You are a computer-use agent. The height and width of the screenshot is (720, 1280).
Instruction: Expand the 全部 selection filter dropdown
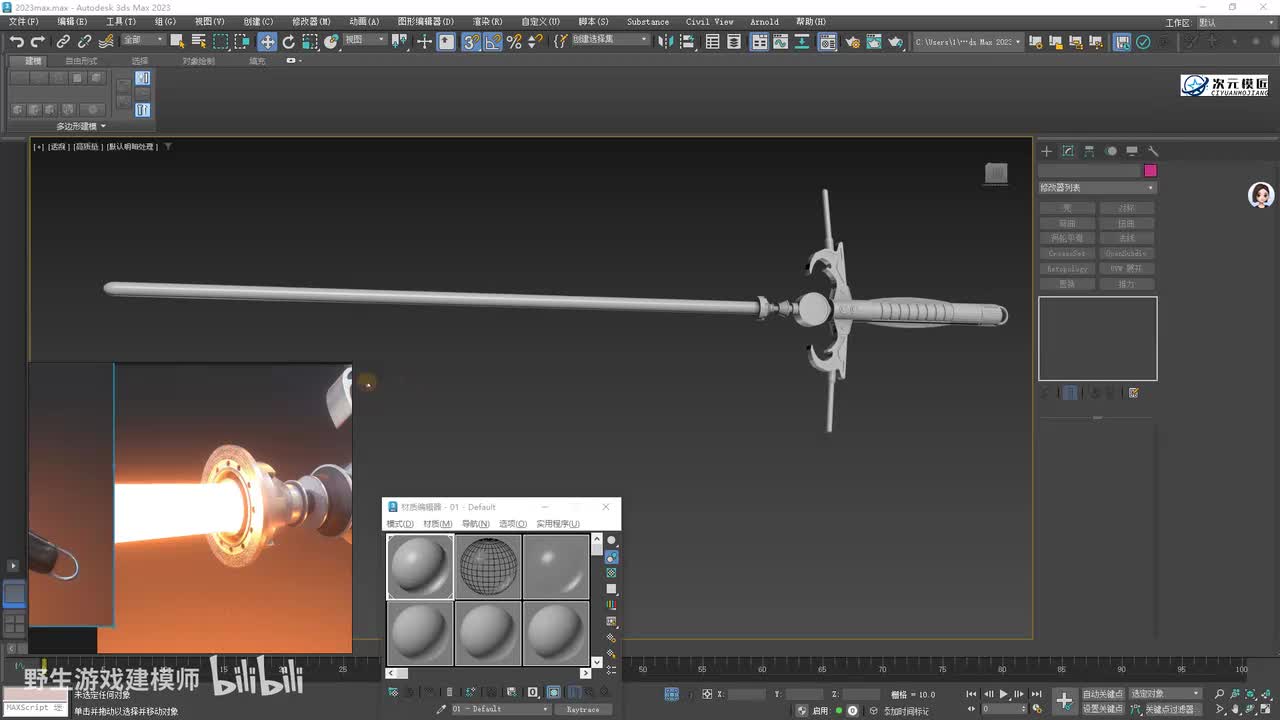pos(143,40)
